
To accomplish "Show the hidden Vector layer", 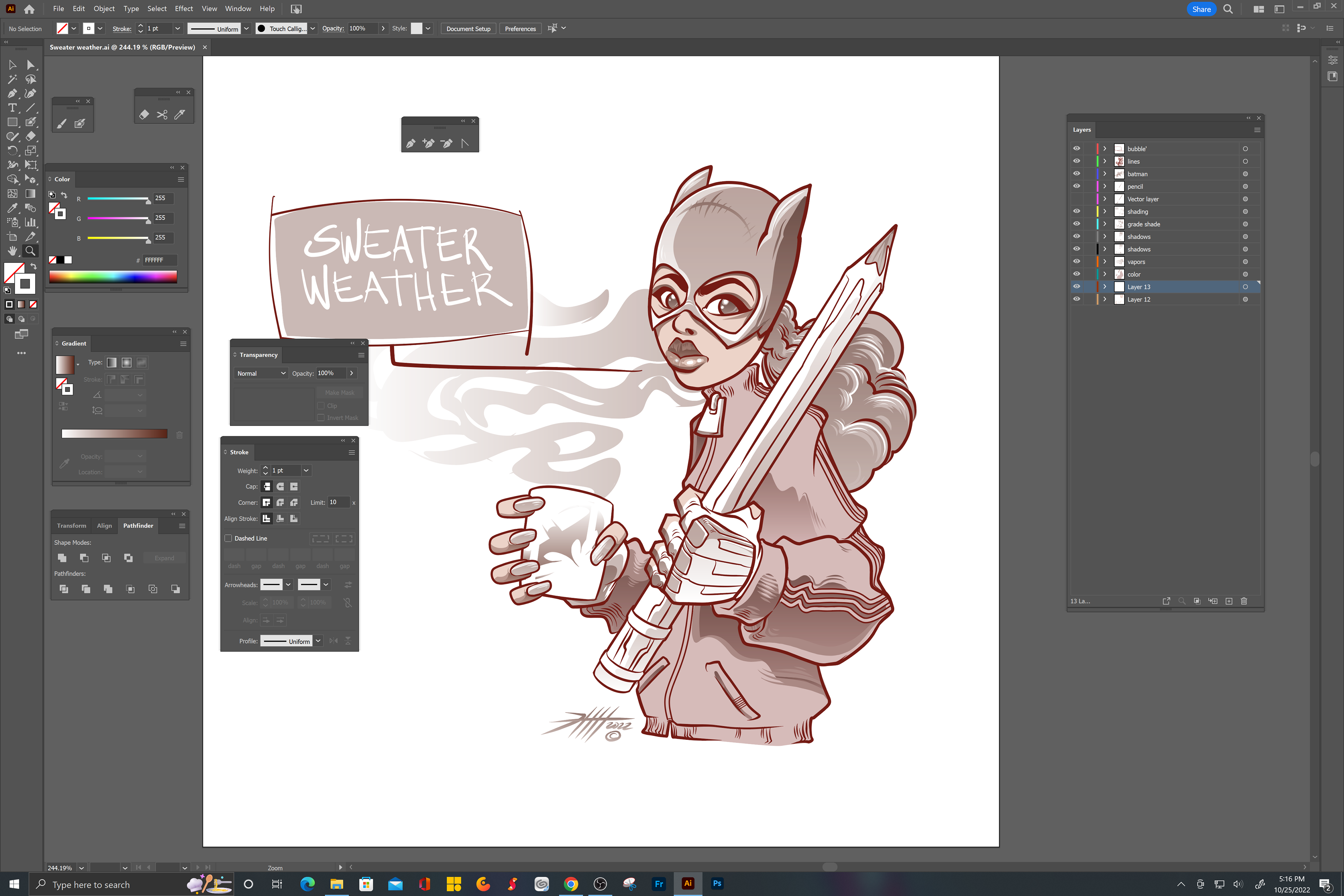I will (1077, 199).
